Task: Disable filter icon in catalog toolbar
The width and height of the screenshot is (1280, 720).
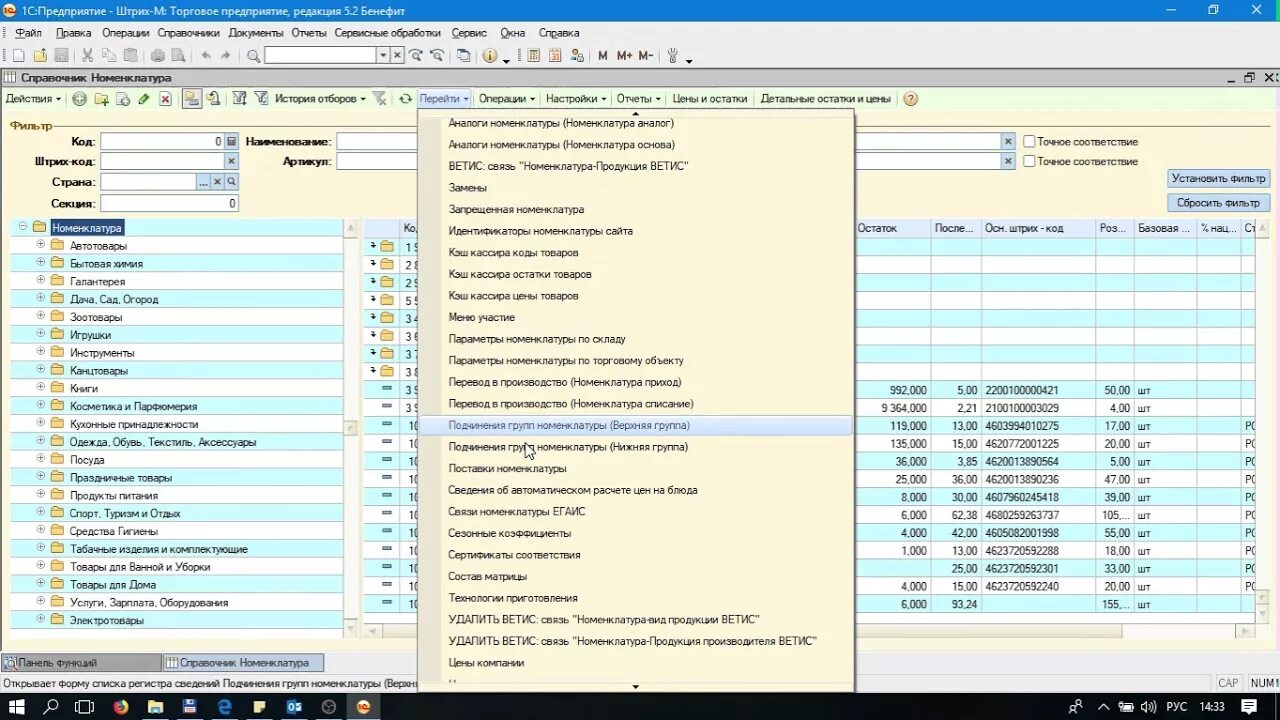Action: 379,99
